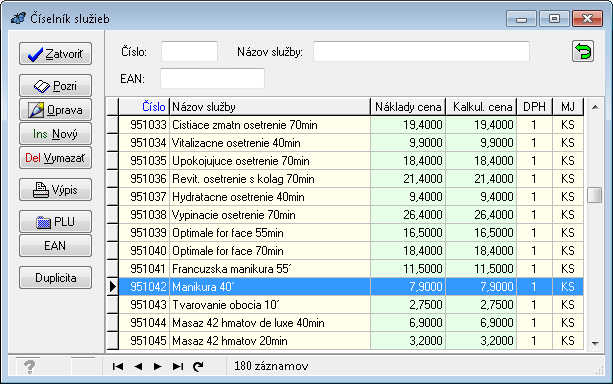Click the application icon in title bar
Screen dimensions: 613x384
click(x=18, y=18)
